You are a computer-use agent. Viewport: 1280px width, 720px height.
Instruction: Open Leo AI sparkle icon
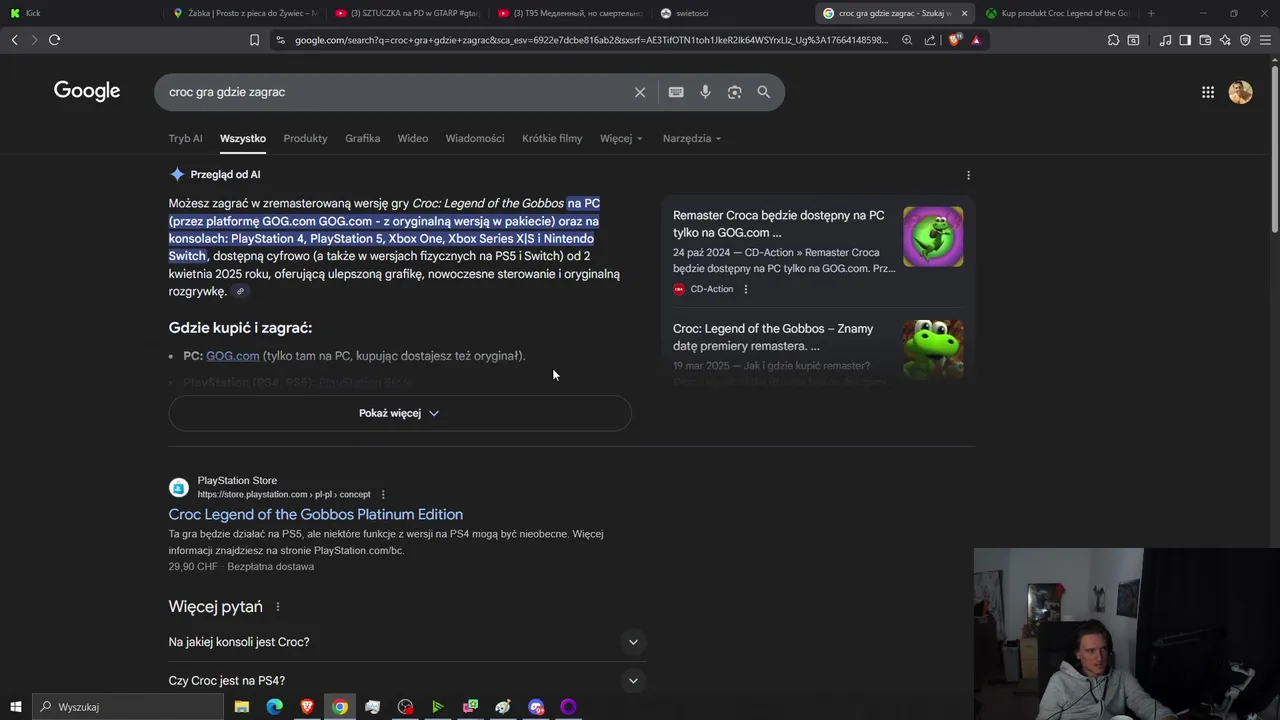pos(1225,40)
